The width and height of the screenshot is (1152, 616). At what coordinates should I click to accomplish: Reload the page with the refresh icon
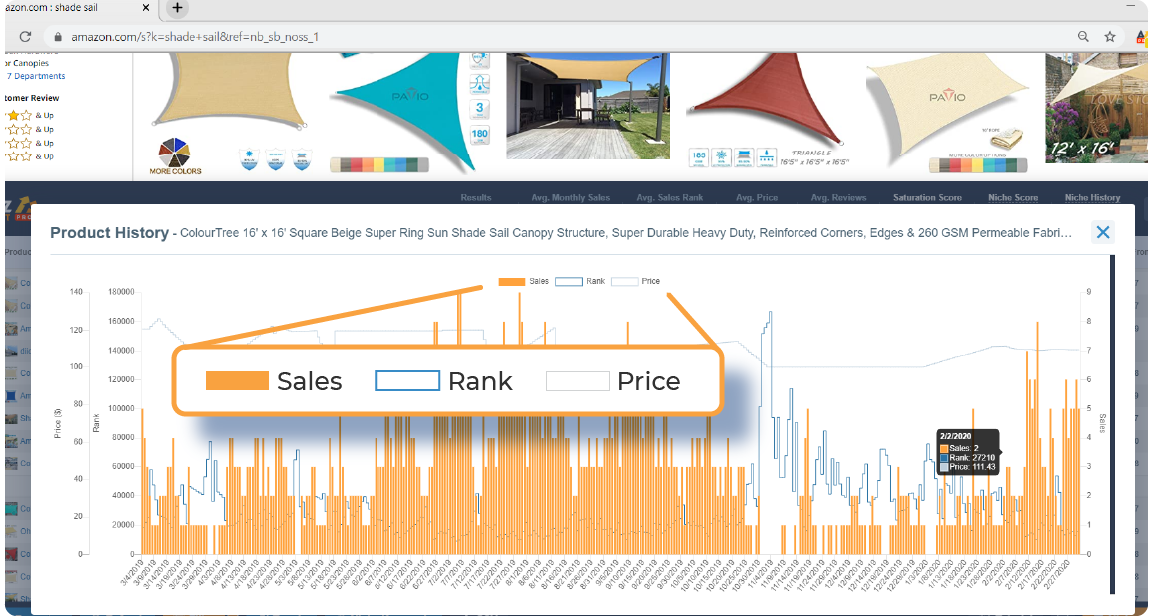[25, 36]
